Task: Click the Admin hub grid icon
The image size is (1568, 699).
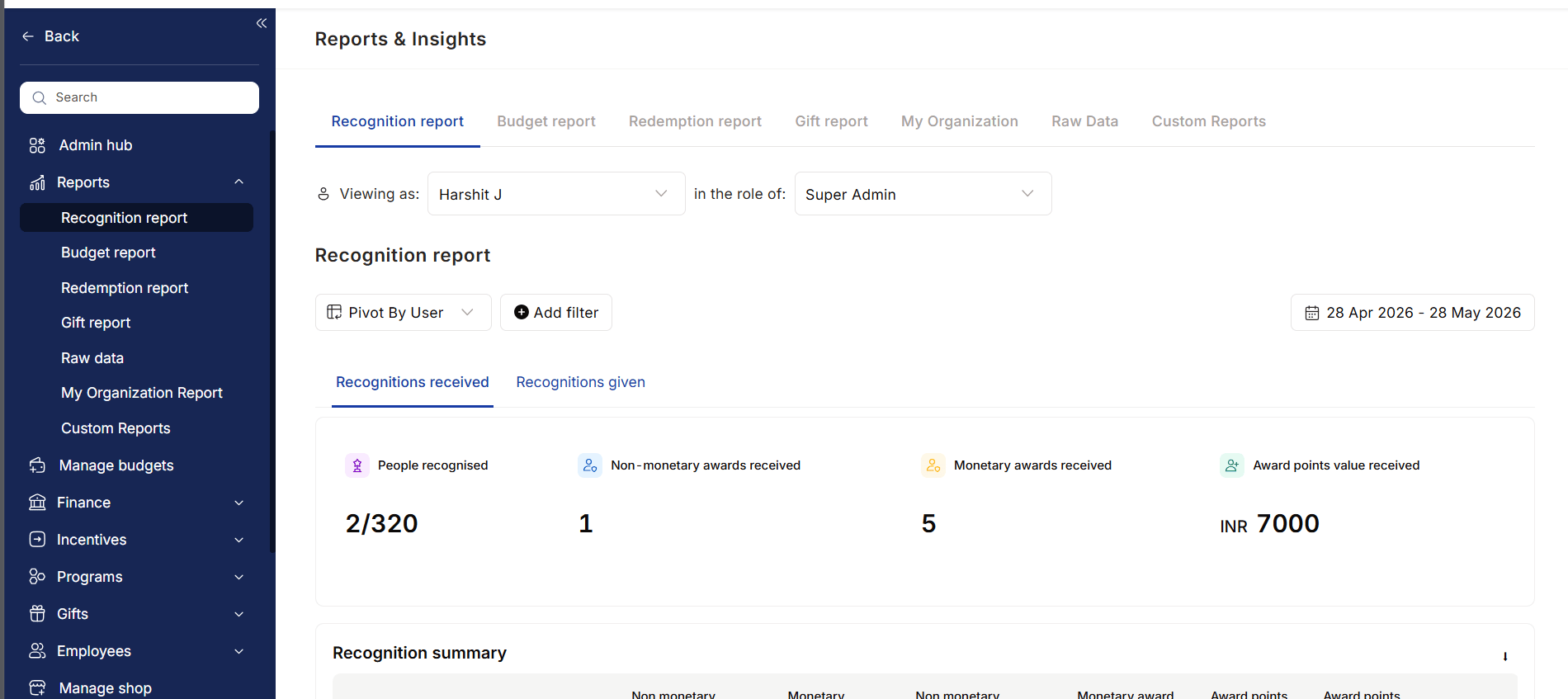Action: pos(37,145)
